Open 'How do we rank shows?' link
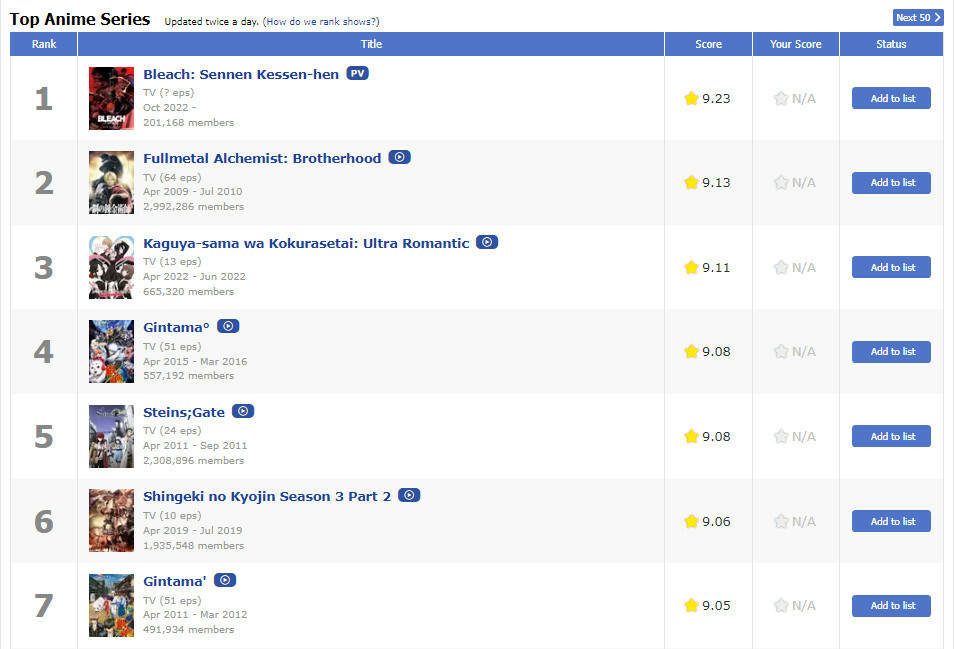The image size is (954, 649). 321,21
